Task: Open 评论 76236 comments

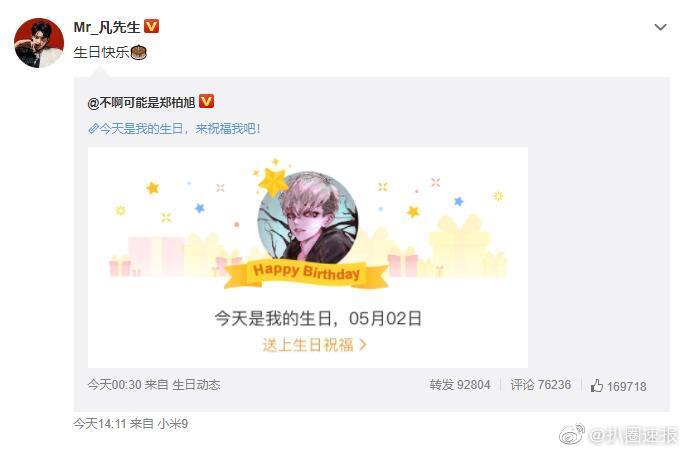Action: pos(540,385)
